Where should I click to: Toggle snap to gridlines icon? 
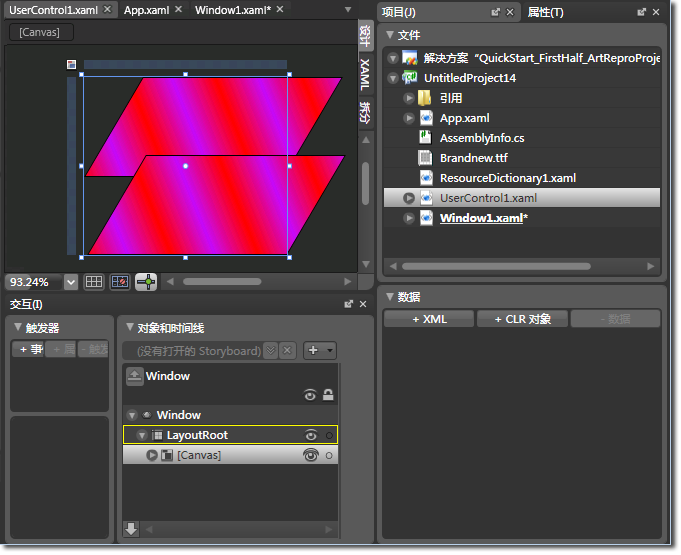tap(120, 282)
